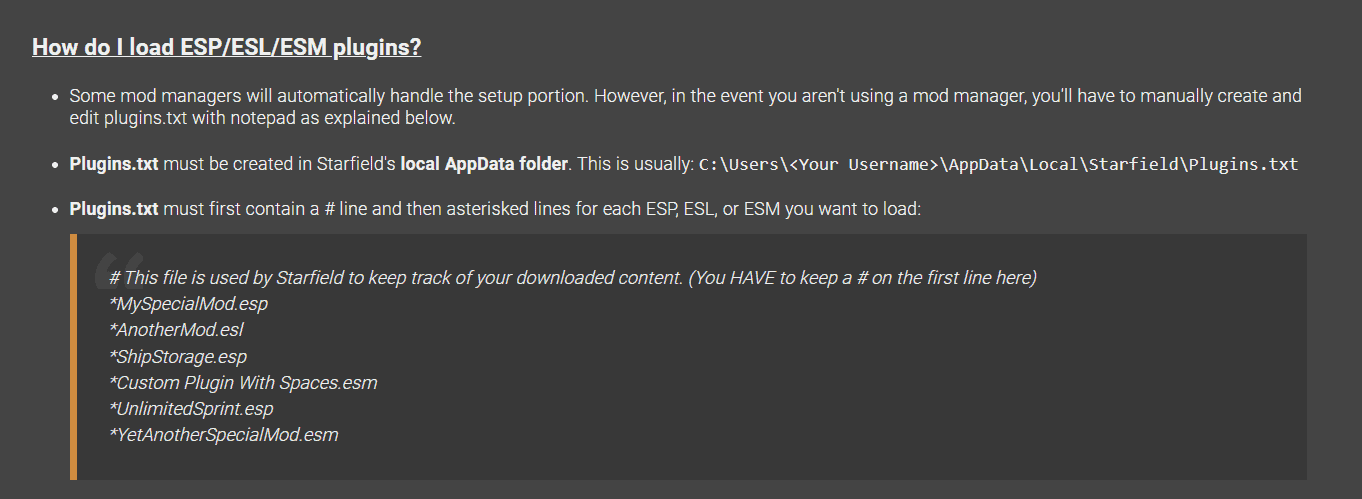This screenshot has width=1362, height=499.
Task: Click the "*YetAnotherSpecialMod.esm" line
Action: 224,435
